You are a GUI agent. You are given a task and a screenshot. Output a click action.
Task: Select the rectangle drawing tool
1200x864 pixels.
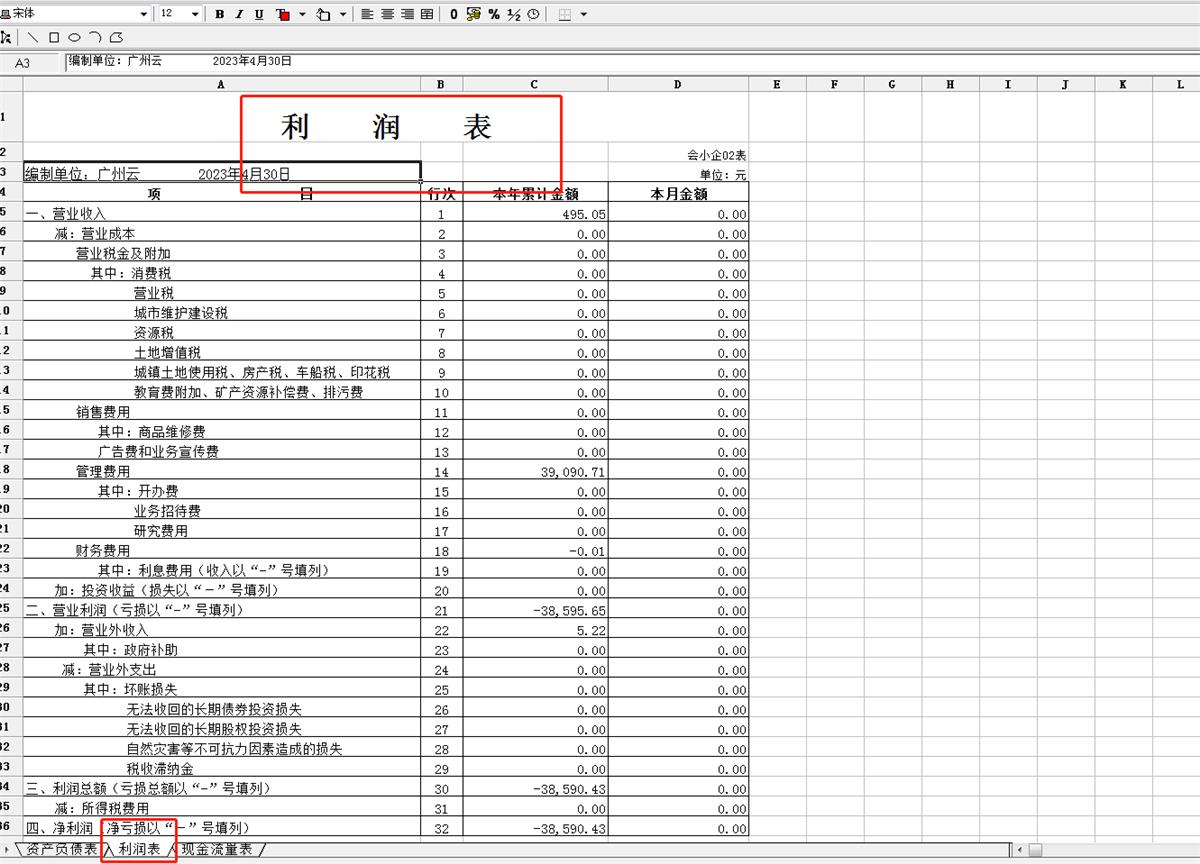click(x=54, y=37)
